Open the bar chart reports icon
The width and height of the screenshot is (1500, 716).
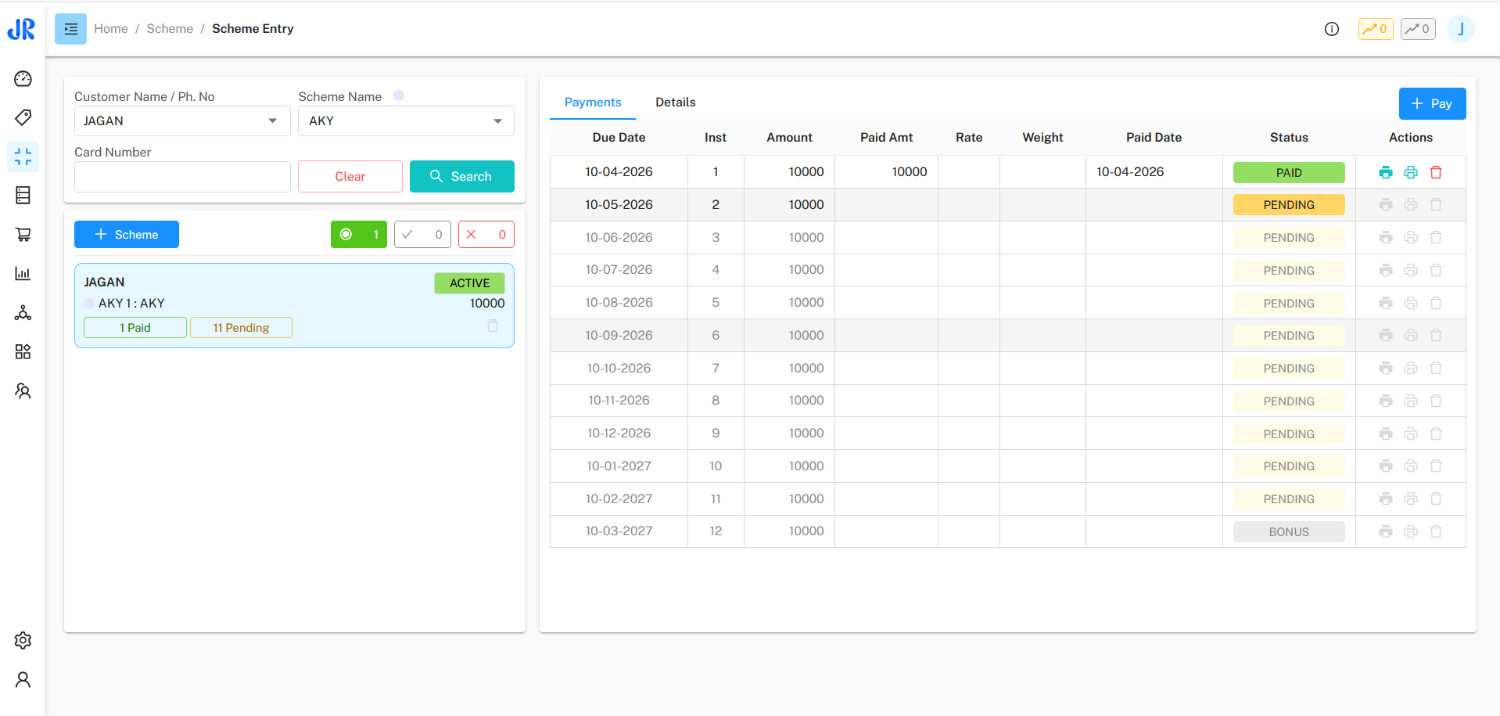[x=23, y=273]
